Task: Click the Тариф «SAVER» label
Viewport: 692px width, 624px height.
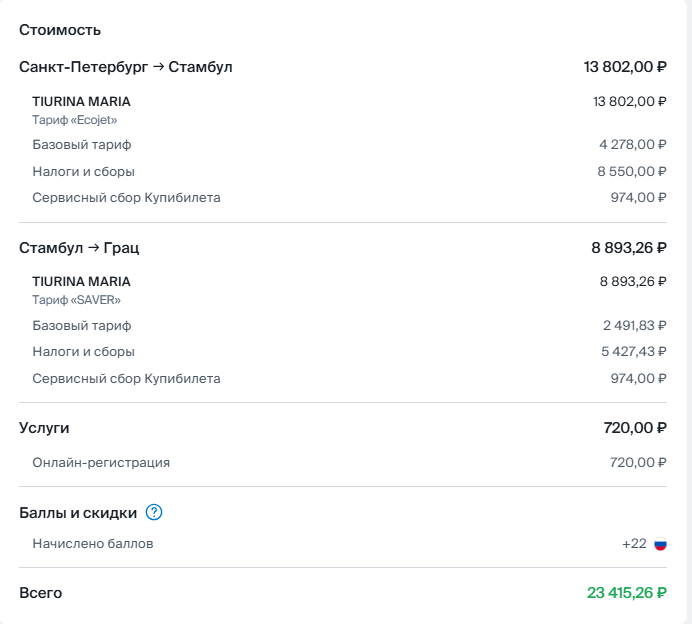Action: [x=76, y=300]
